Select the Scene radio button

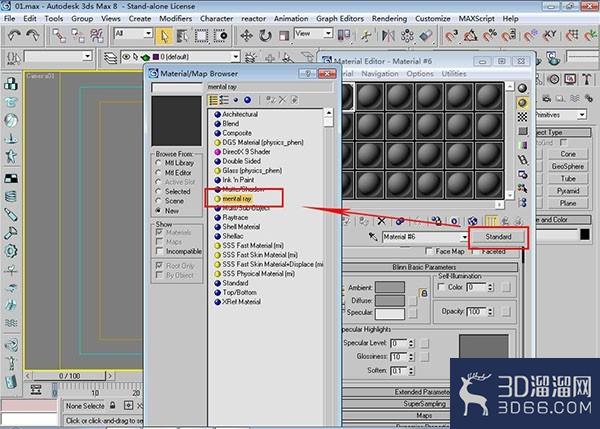pos(158,201)
